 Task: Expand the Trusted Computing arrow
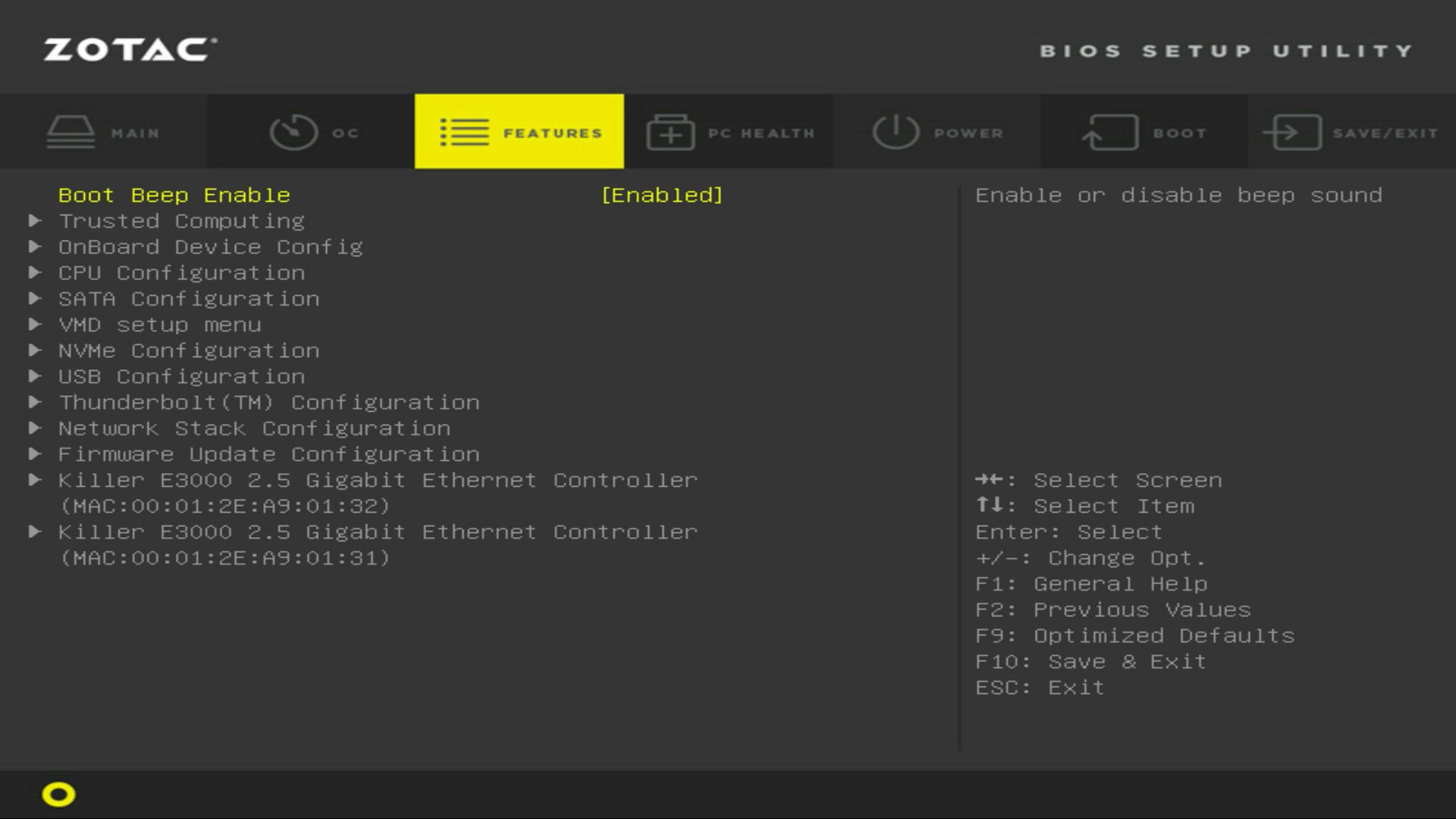point(35,221)
